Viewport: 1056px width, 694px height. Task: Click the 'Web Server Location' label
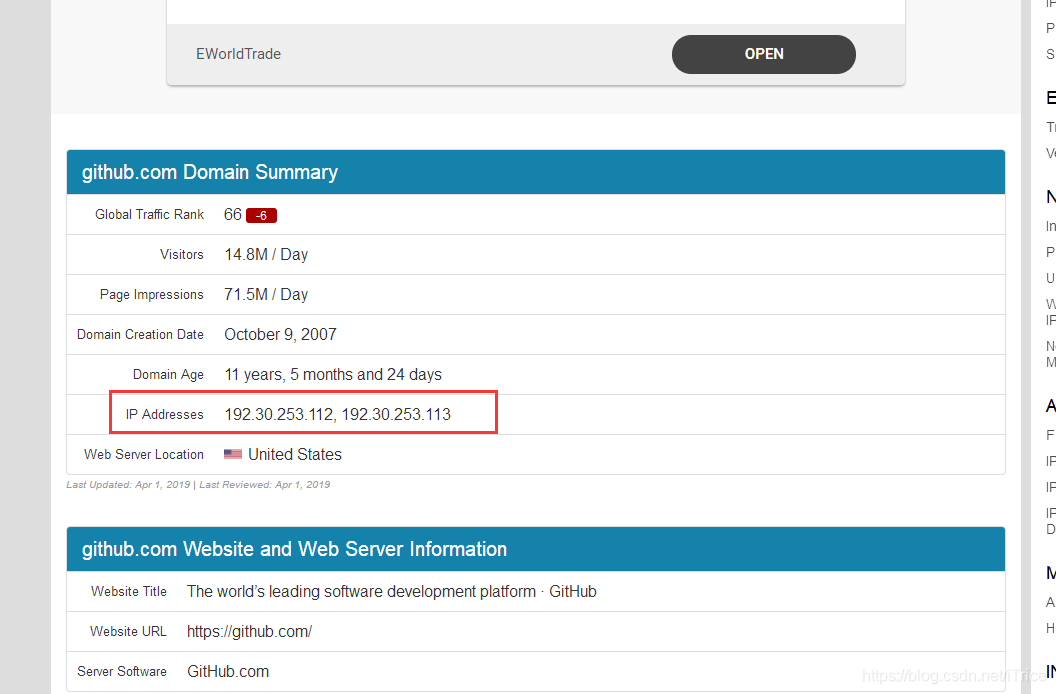tap(143, 455)
